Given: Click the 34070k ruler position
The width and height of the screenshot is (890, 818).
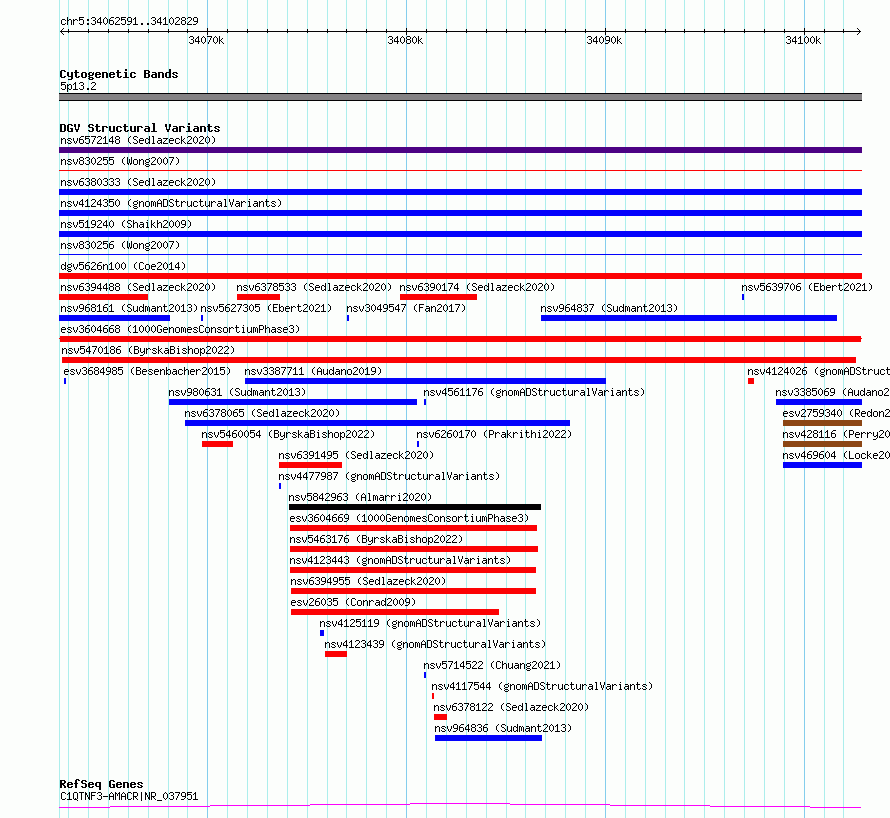Looking at the screenshot, I should tap(207, 40).
